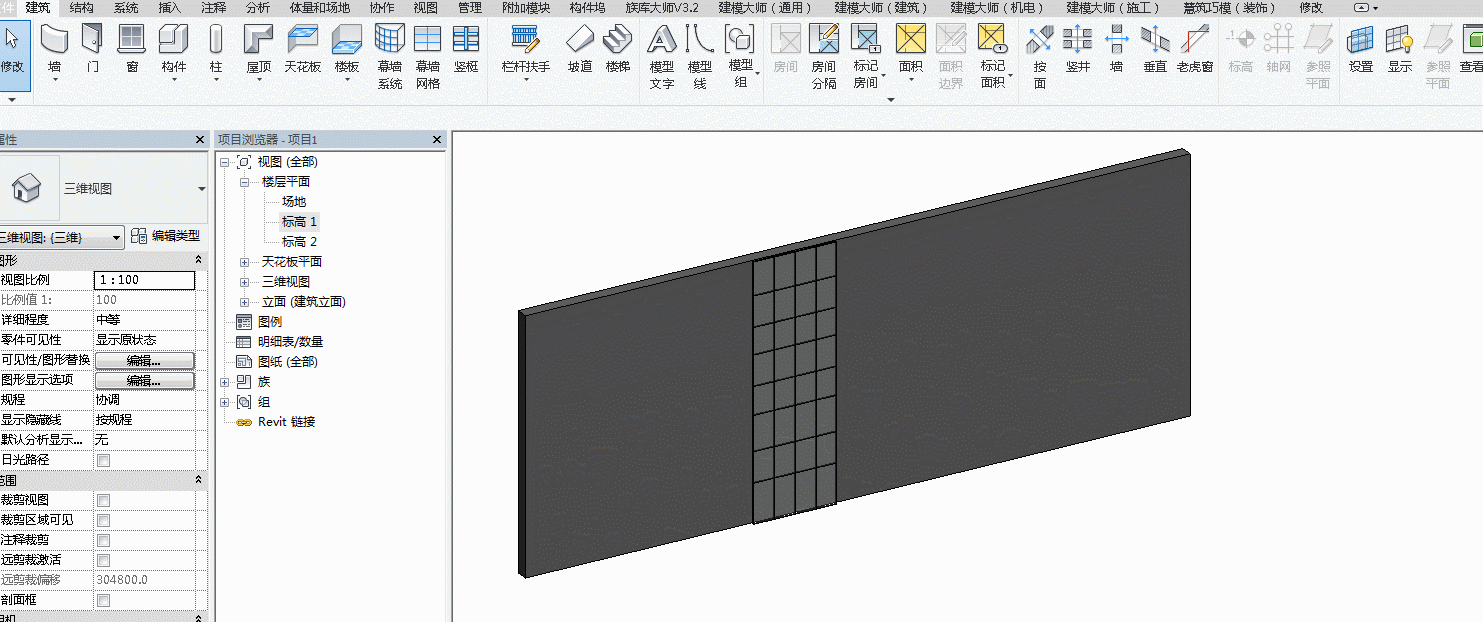The width and height of the screenshot is (1483, 622).
Task: Open the 标高 2 floor plan
Action: click(x=299, y=242)
